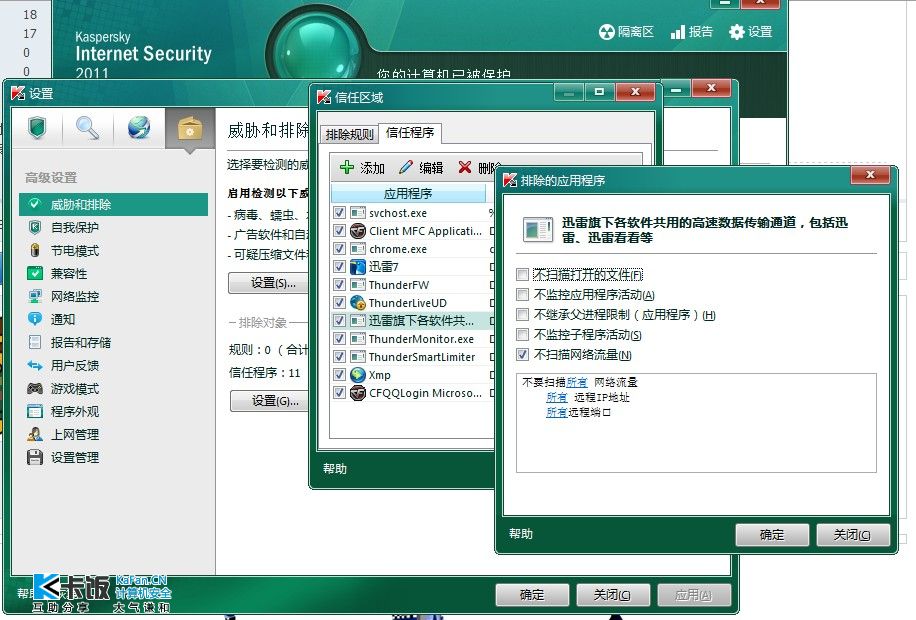
Task: Select the chrome.exe row text
Action: pos(398,250)
